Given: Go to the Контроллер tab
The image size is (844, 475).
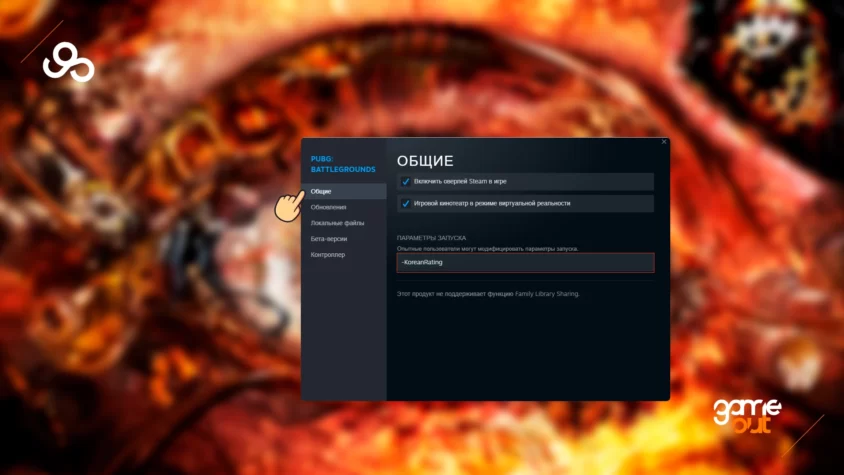Looking at the screenshot, I should (x=327, y=255).
